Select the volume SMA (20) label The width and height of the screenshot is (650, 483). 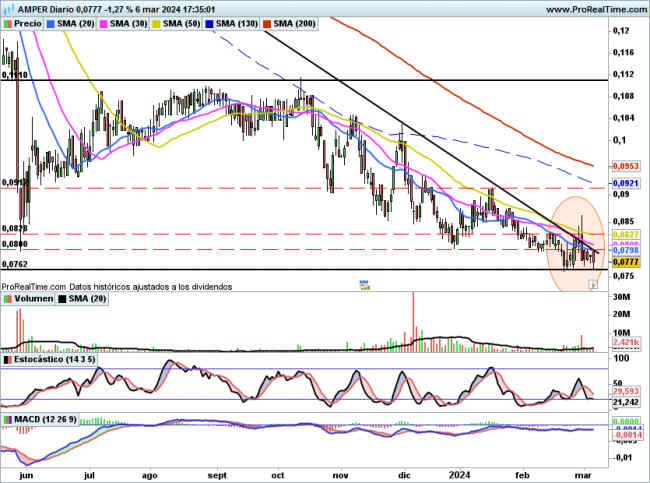coord(87,299)
